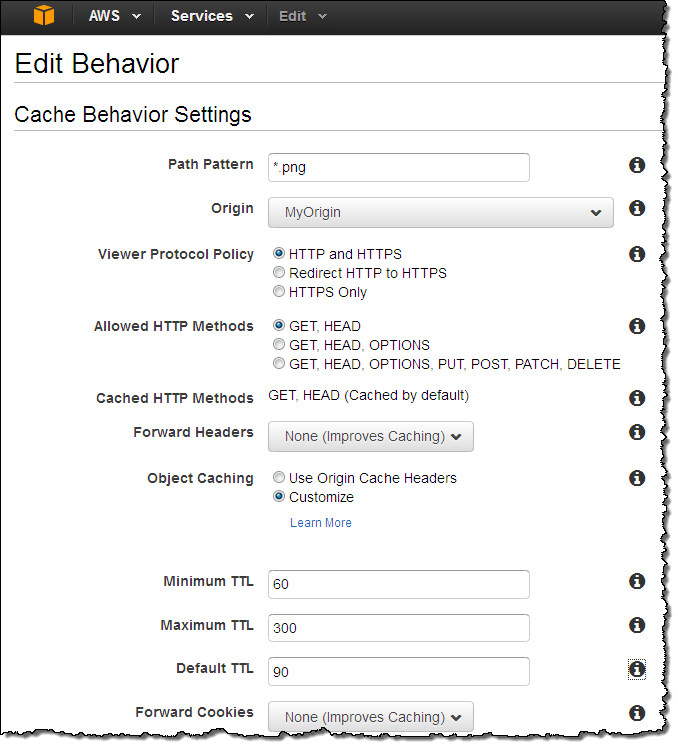The image size is (678, 747).
Task: Select Redirect HTTP to HTTPS option
Action: click(x=279, y=273)
